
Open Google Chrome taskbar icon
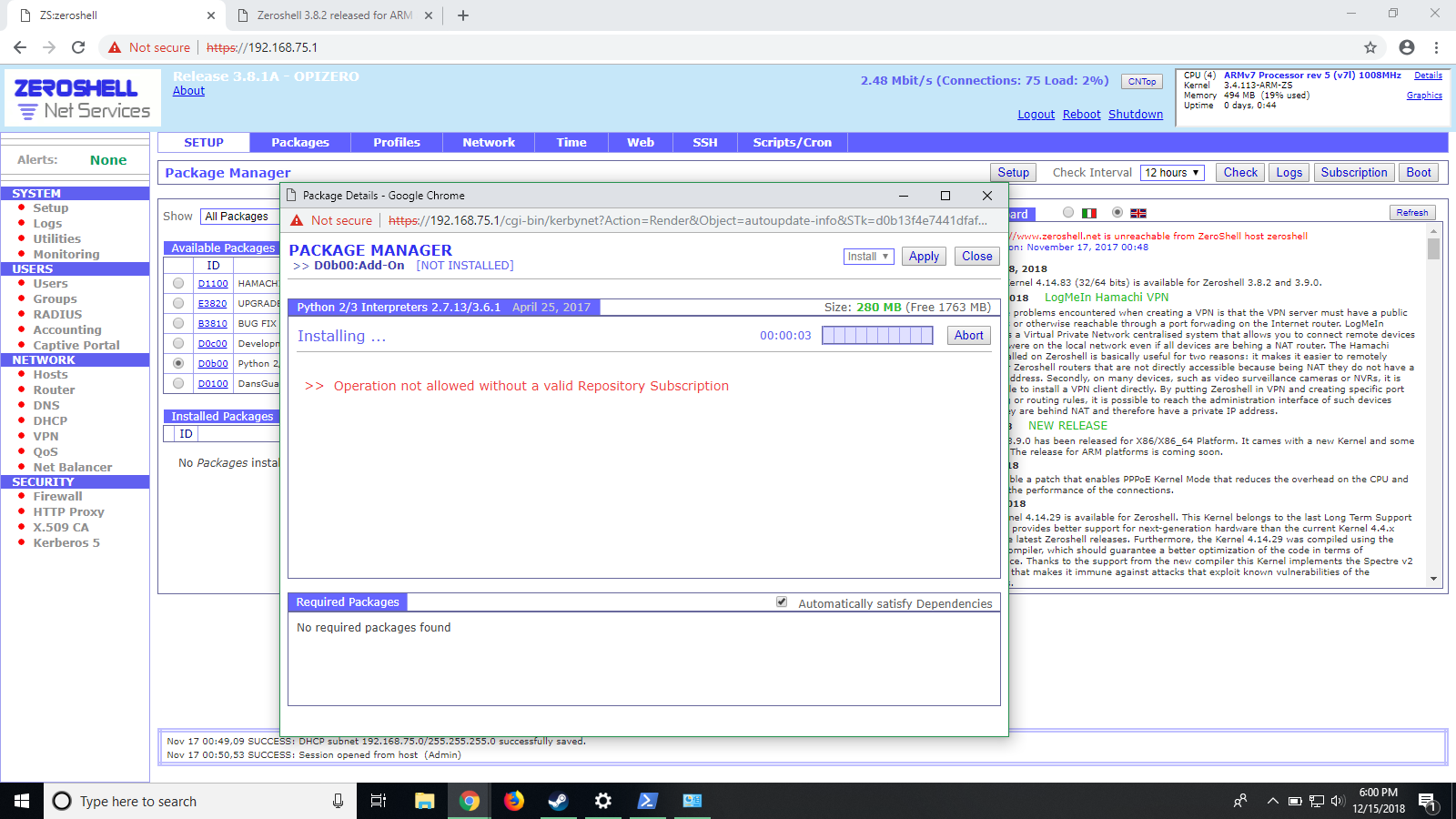point(470,801)
